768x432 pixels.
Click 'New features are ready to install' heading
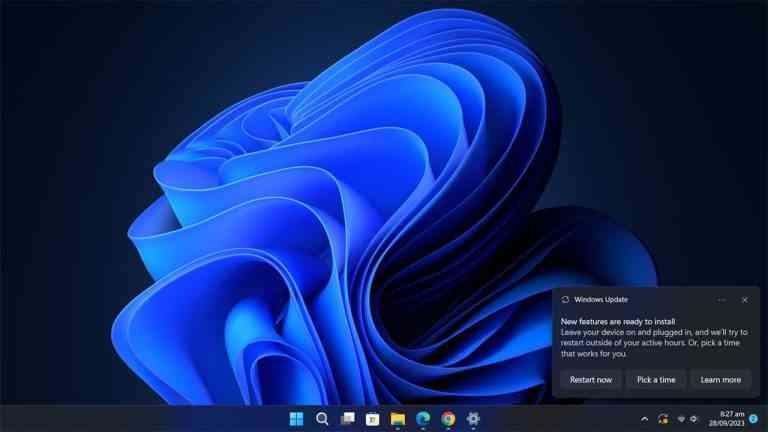click(x=618, y=322)
